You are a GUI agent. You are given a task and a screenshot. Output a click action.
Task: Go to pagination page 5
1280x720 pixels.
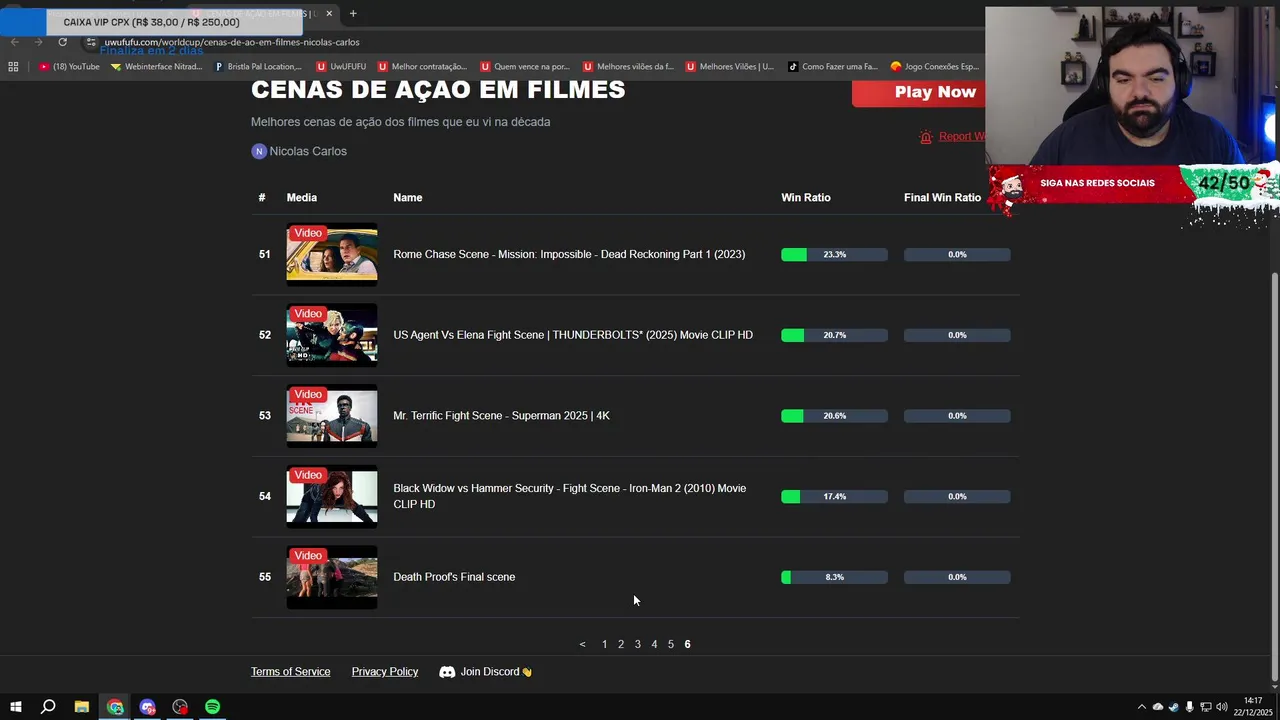pos(671,645)
